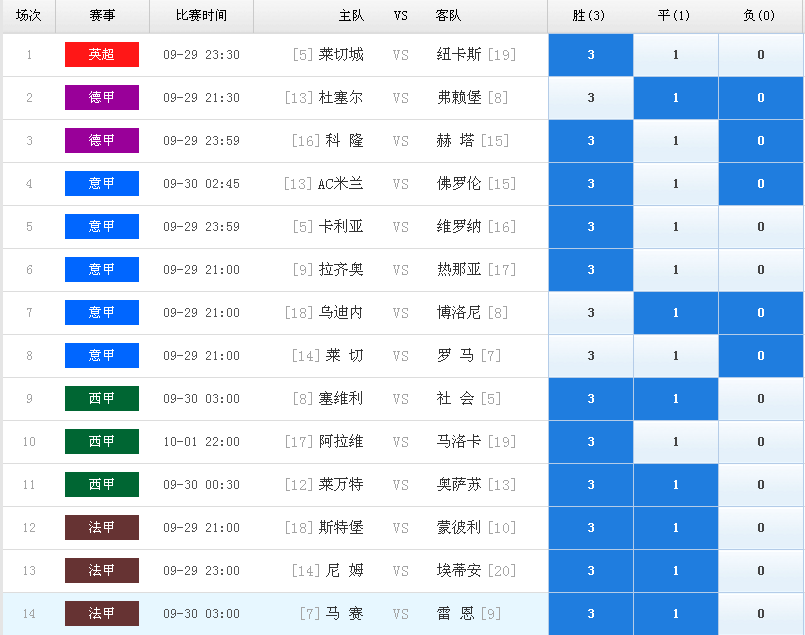
Task: Toggle win (3) for 阿拉维 vs 马洛卡
Action: point(591,442)
